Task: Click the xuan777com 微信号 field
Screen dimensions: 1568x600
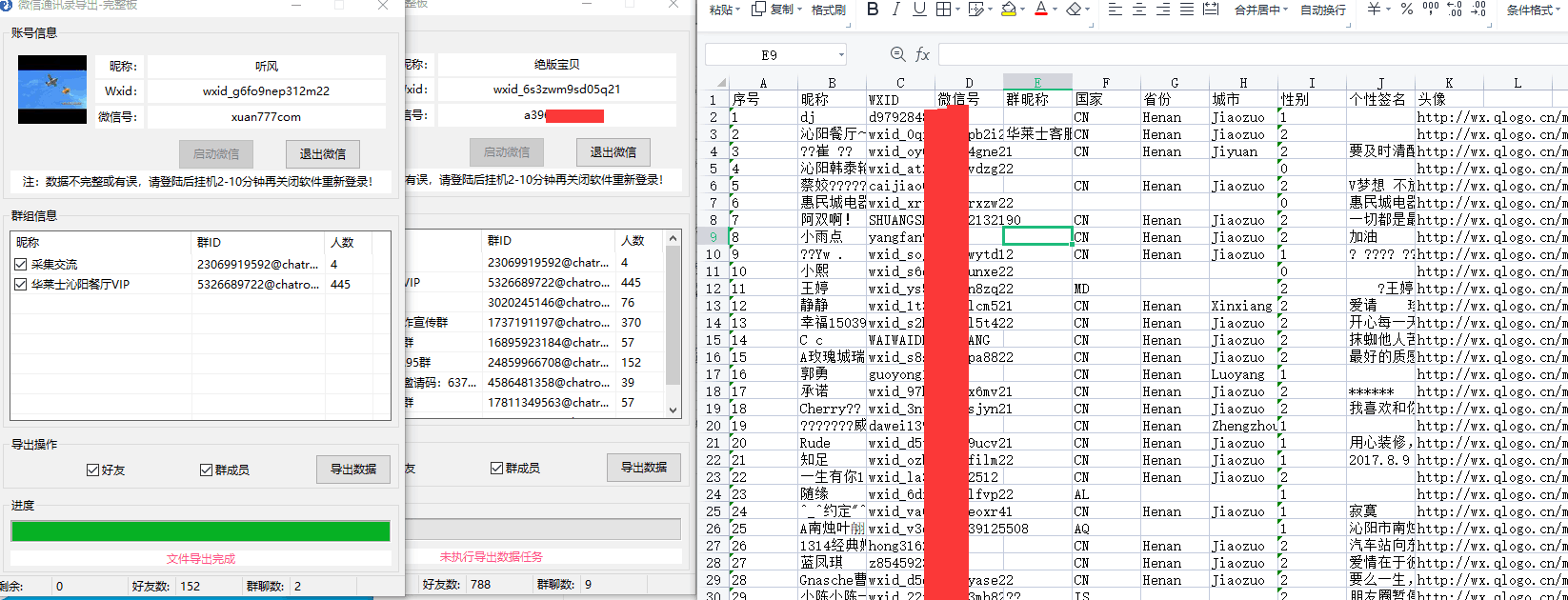Action: tap(267, 116)
